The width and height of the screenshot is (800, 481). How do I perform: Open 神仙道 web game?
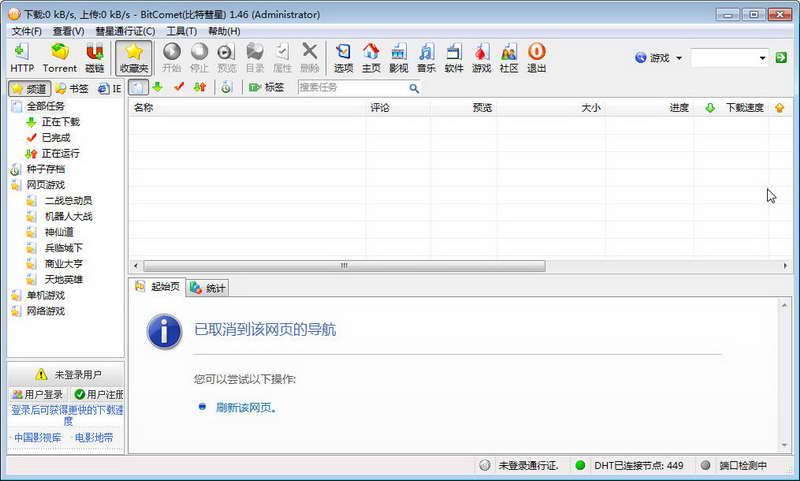[x=59, y=233]
